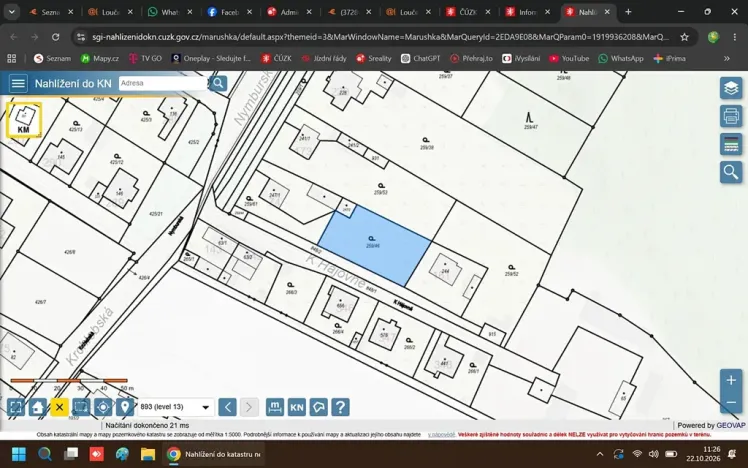748x468 pixels.
Task: Zoom in with the plus button
Action: click(731, 380)
